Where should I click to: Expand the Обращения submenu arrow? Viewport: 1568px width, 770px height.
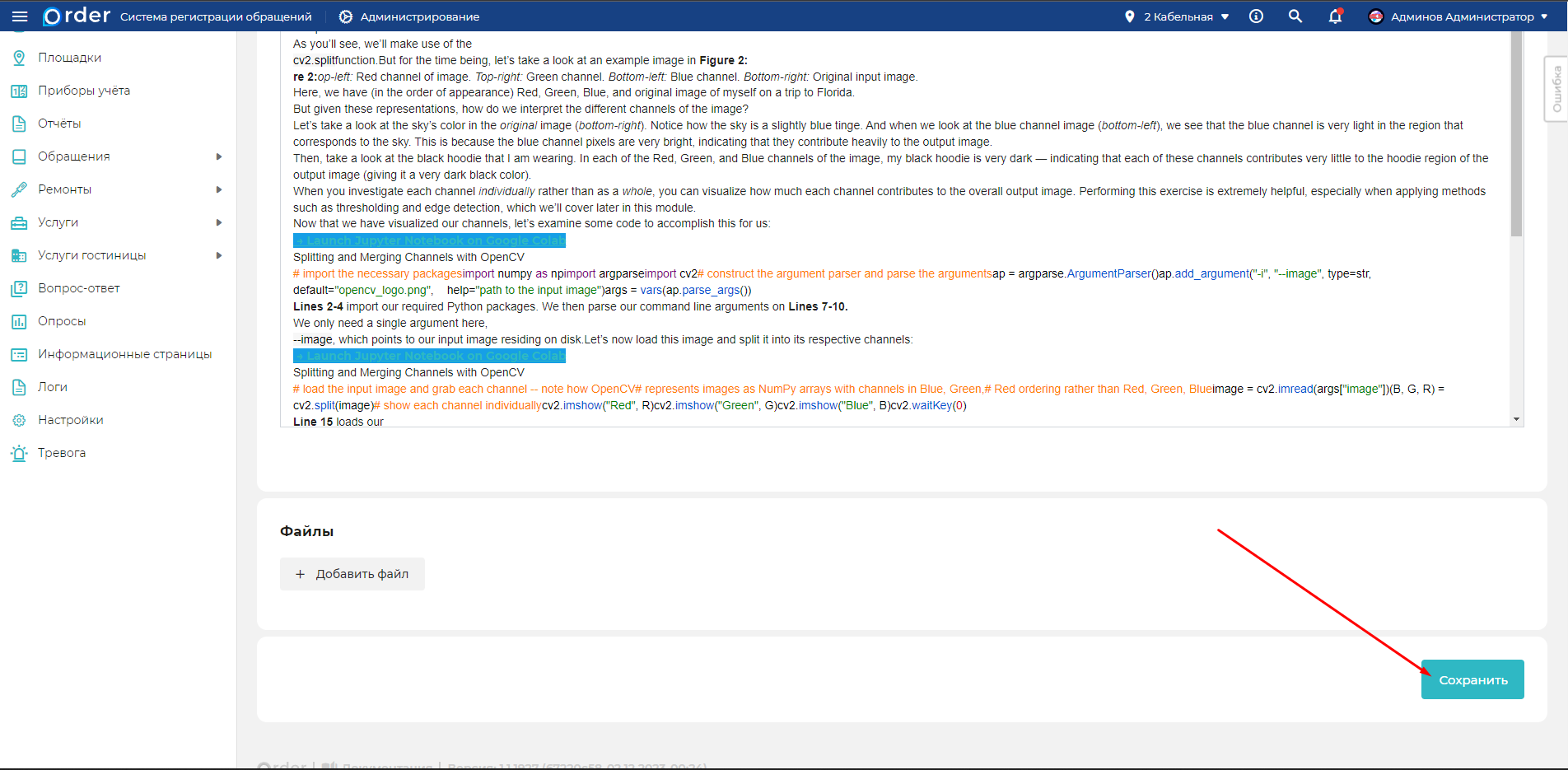219,156
